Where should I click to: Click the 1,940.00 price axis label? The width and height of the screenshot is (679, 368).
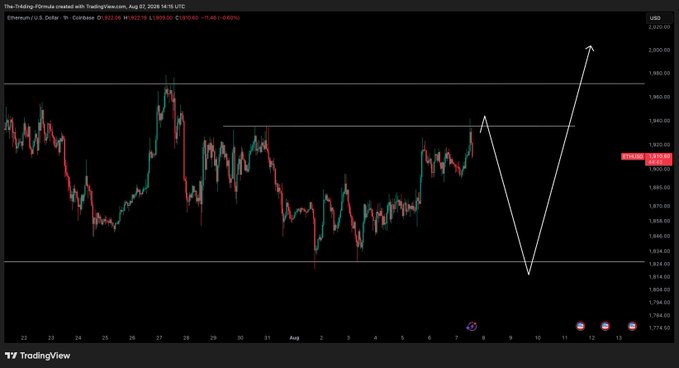tap(659, 121)
